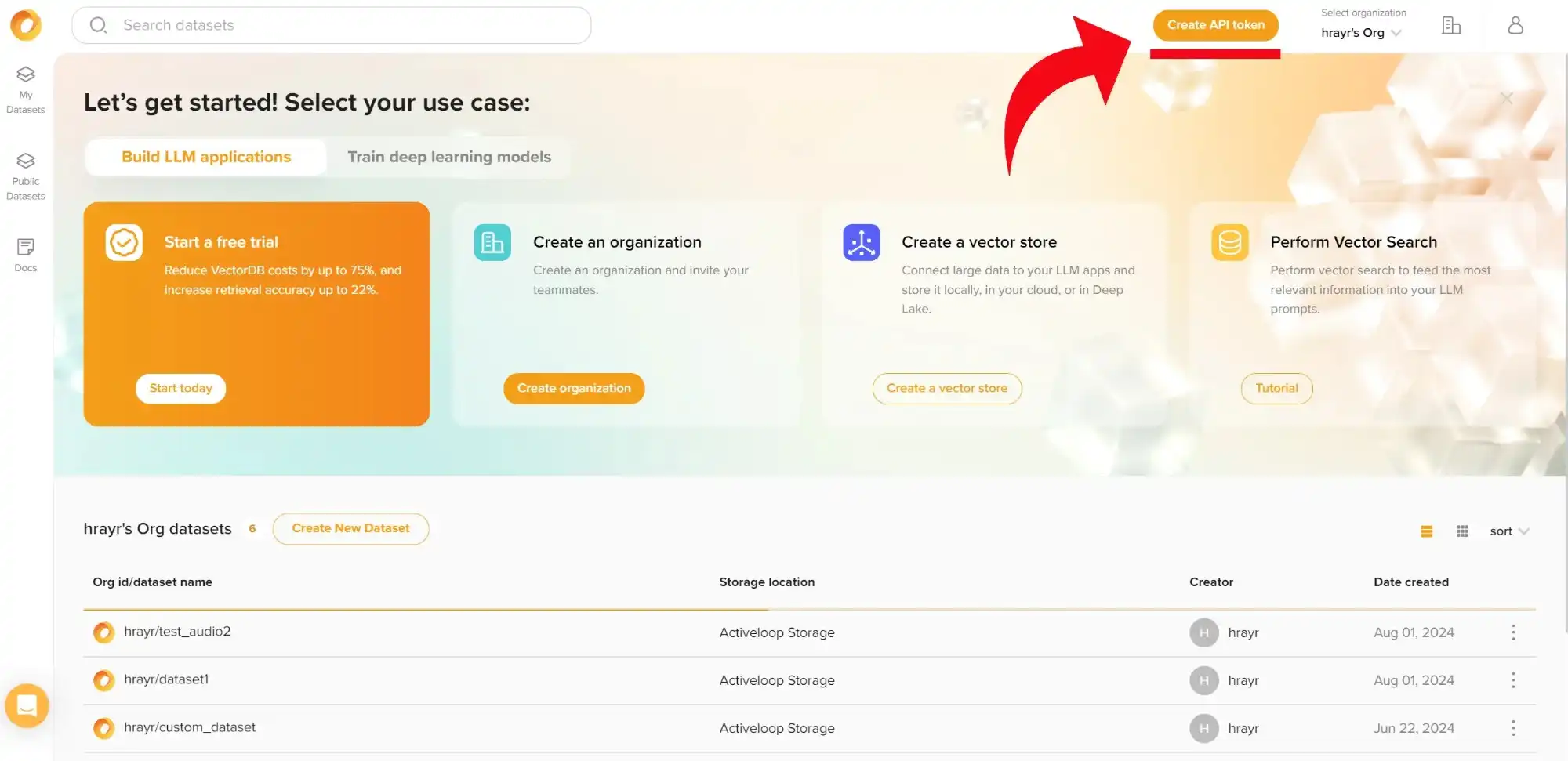Open the hrayr/dataset1 dataset
This screenshot has width=1568, height=761.
pyautogui.click(x=166, y=679)
